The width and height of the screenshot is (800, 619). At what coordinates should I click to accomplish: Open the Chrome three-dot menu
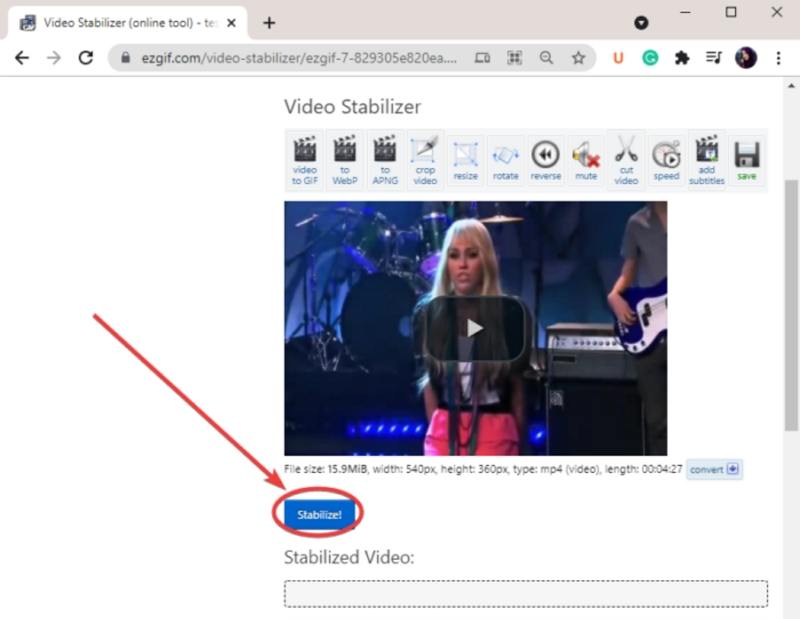(777, 58)
